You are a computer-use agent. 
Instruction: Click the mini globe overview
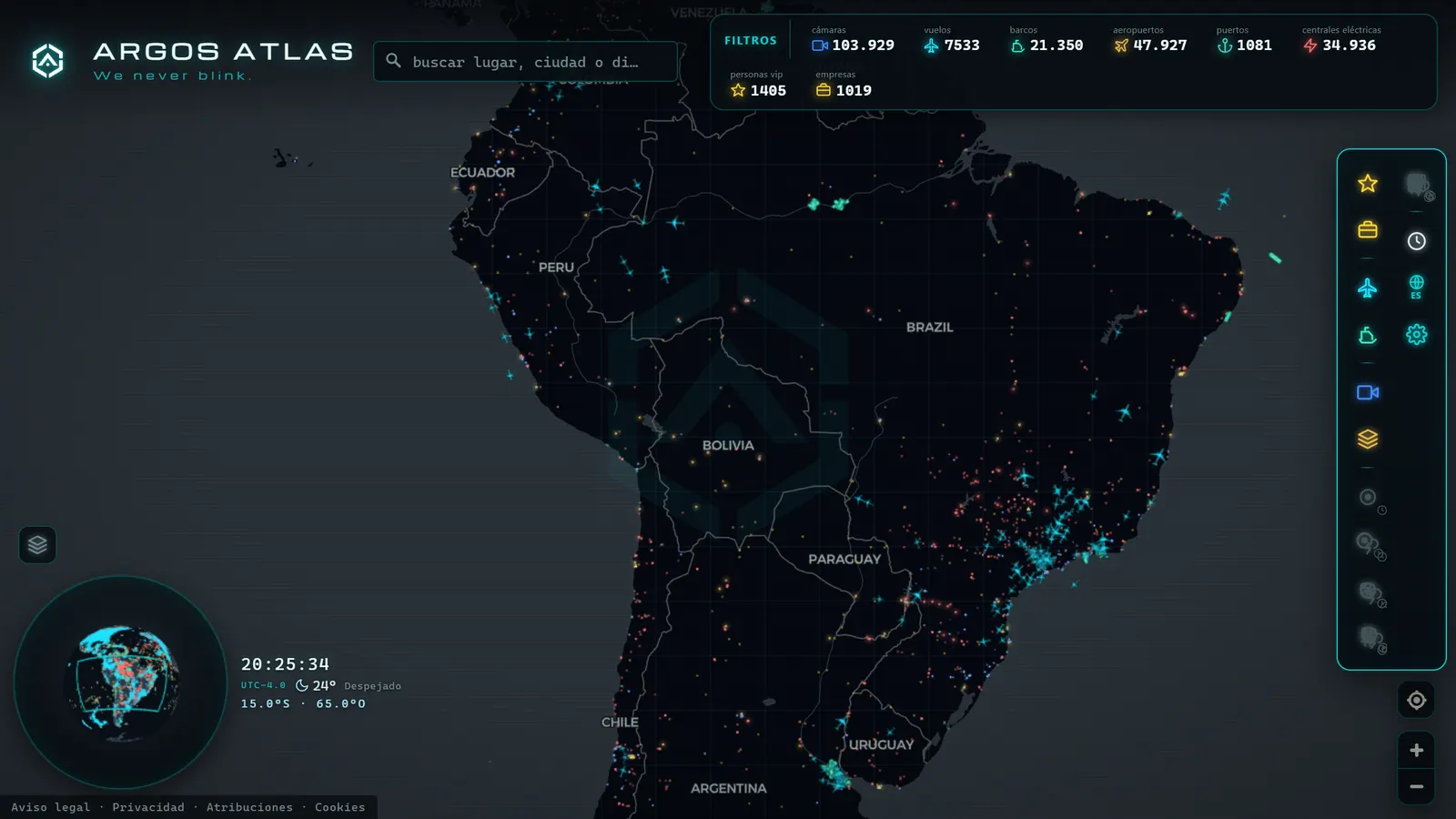coord(121,682)
